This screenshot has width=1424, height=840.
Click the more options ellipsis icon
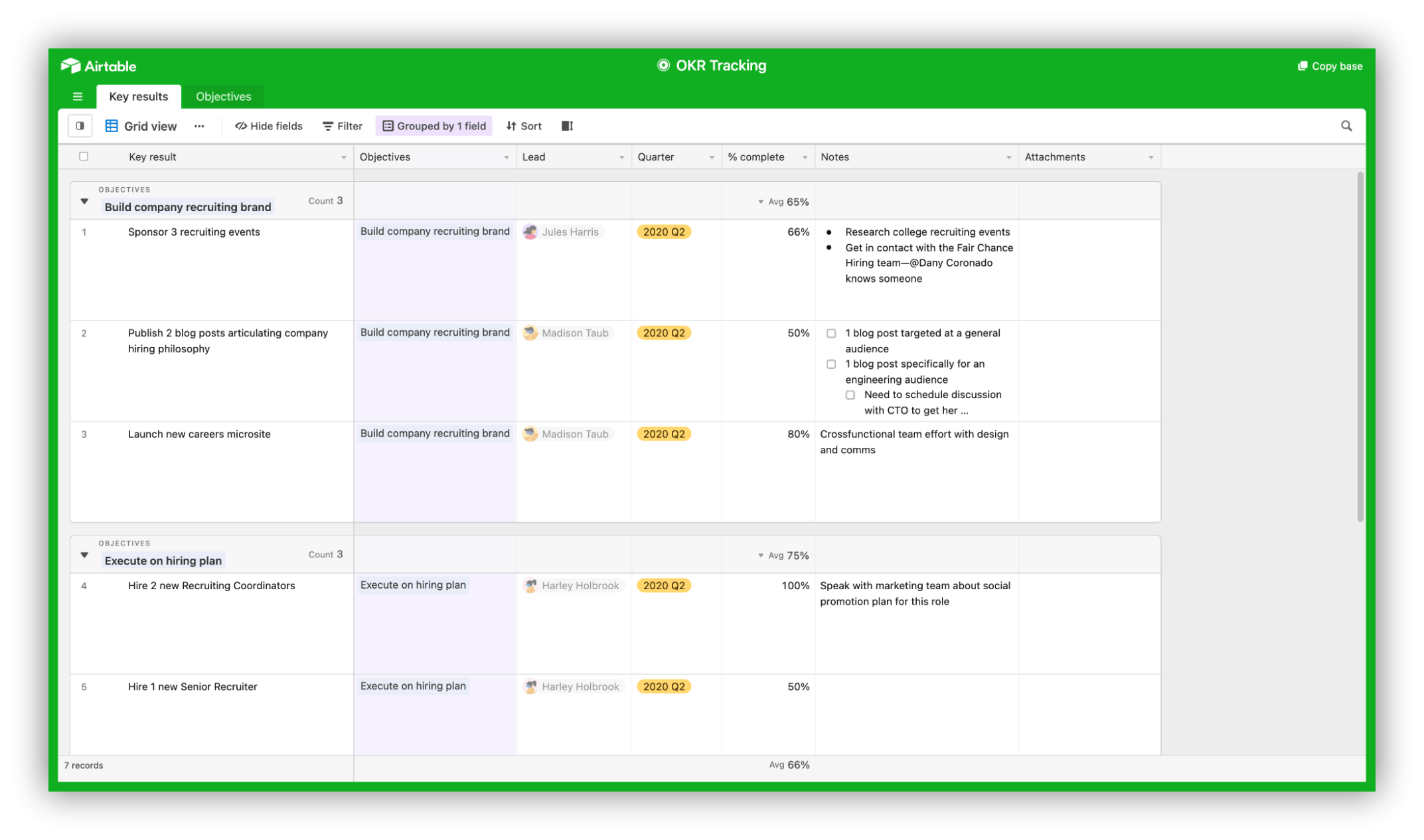coord(198,126)
